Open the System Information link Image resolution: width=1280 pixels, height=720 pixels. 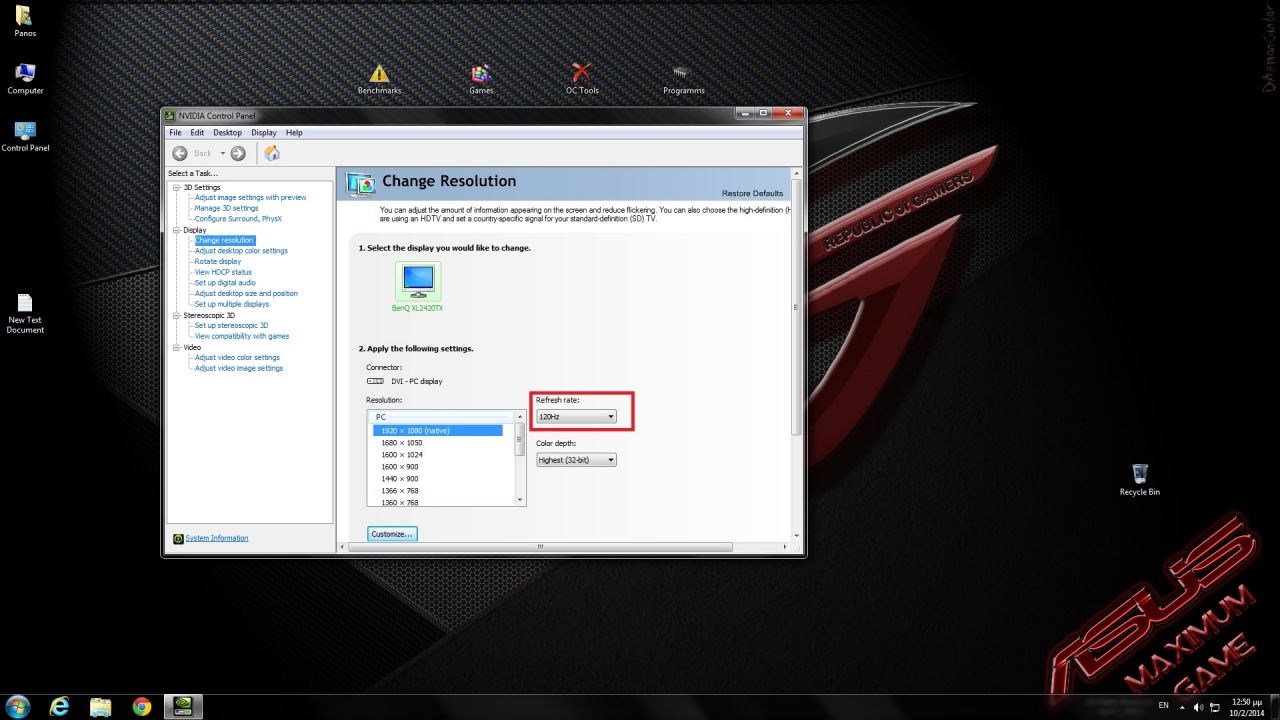pyautogui.click(x=216, y=538)
